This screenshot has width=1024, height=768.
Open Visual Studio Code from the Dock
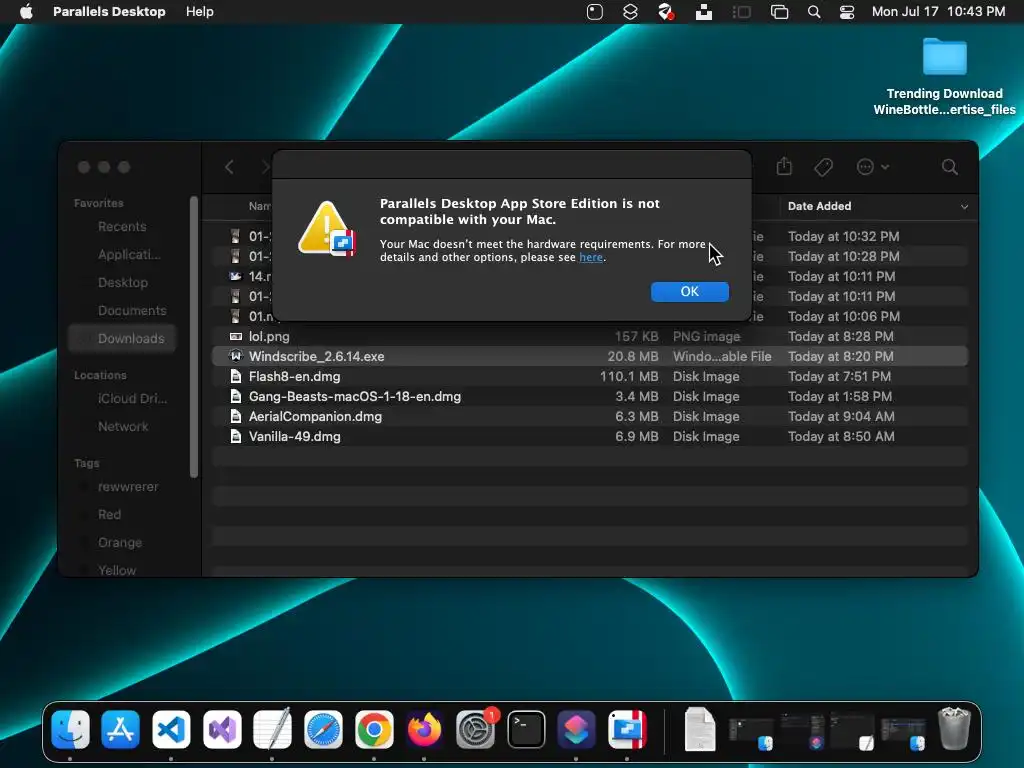[x=171, y=729]
